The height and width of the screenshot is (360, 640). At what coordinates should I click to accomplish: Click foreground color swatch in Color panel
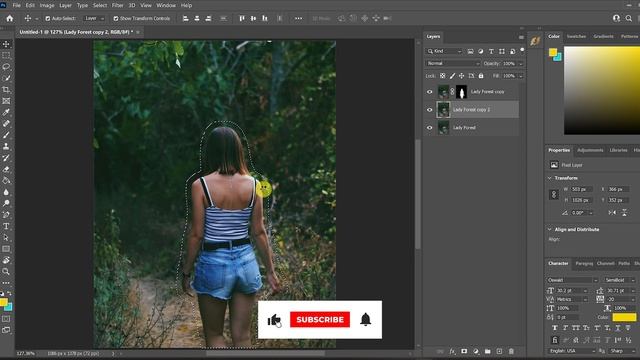pyautogui.click(x=553, y=52)
